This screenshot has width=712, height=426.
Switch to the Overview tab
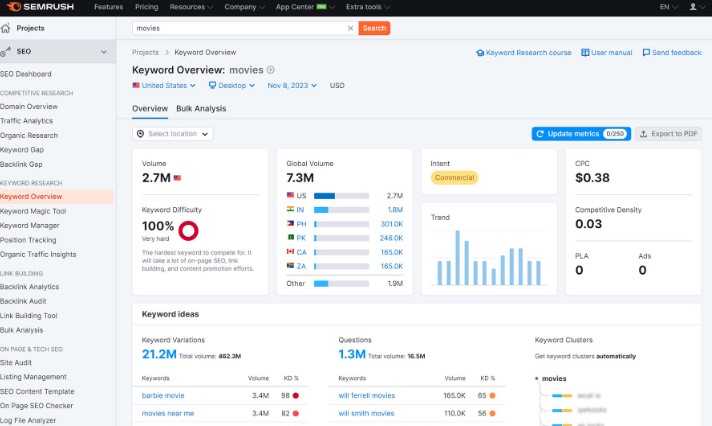tap(150, 109)
